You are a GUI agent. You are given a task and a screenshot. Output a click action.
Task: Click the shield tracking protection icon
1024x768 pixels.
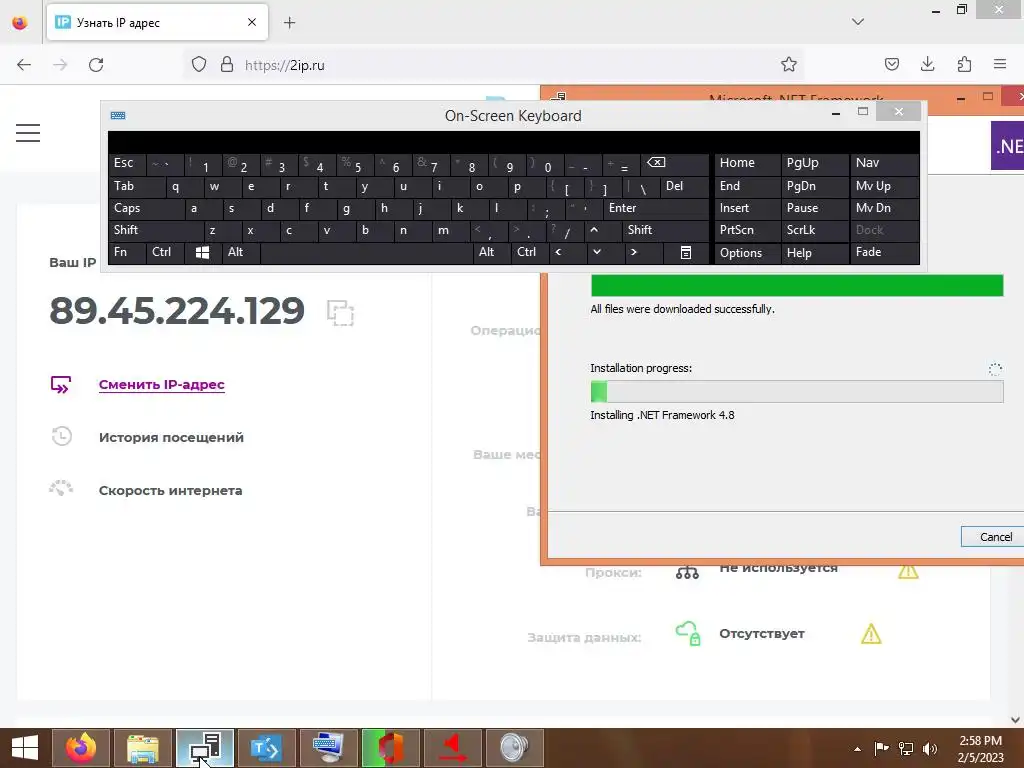tap(199, 64)
